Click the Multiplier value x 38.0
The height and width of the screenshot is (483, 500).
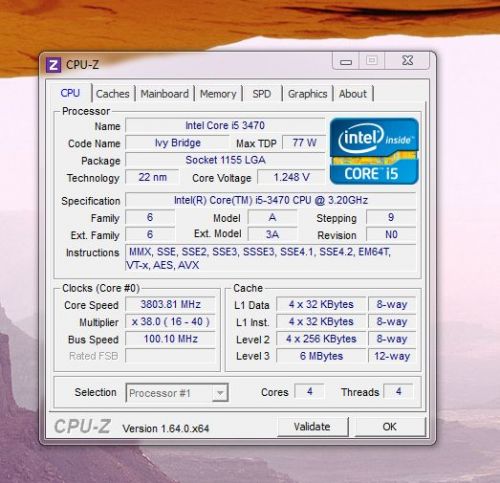coord(170,322)
